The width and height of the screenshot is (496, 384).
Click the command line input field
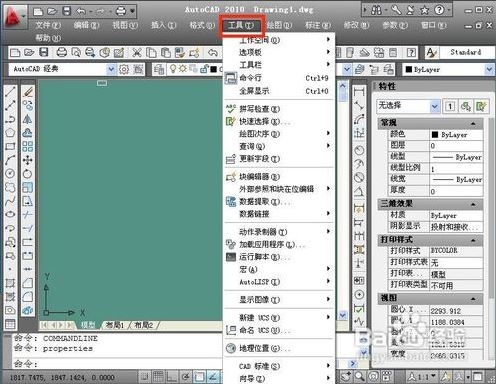117,363
